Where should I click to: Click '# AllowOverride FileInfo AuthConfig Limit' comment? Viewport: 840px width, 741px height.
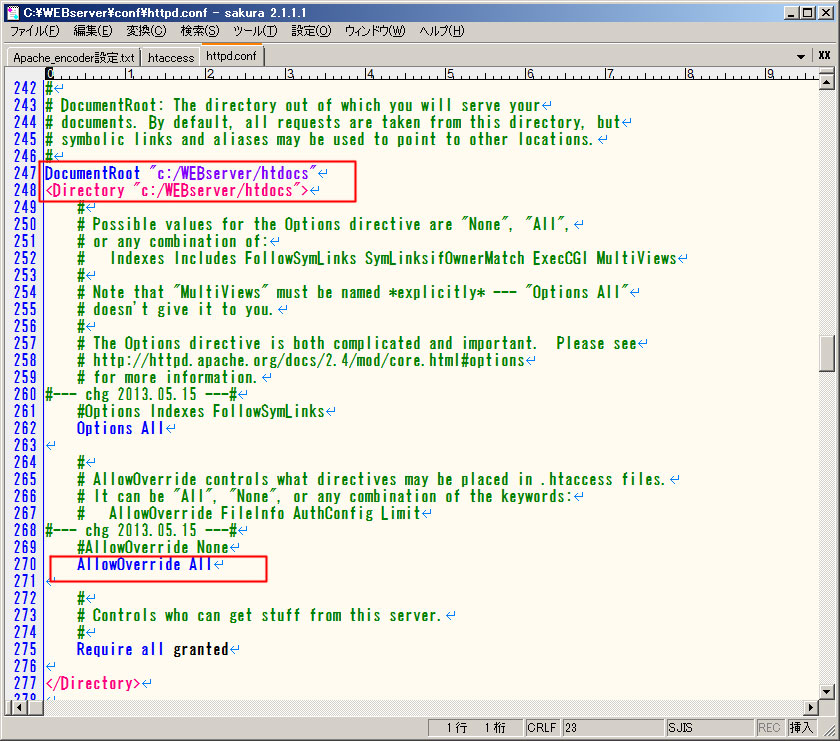click(249, 513)
